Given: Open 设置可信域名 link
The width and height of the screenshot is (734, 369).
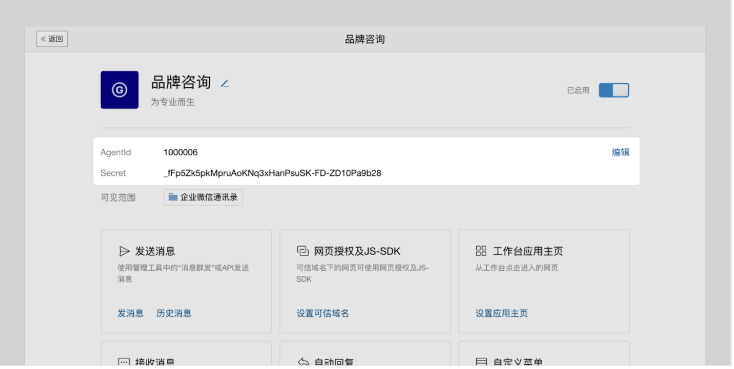Looking at the screenshot, I should pos(323,313).
